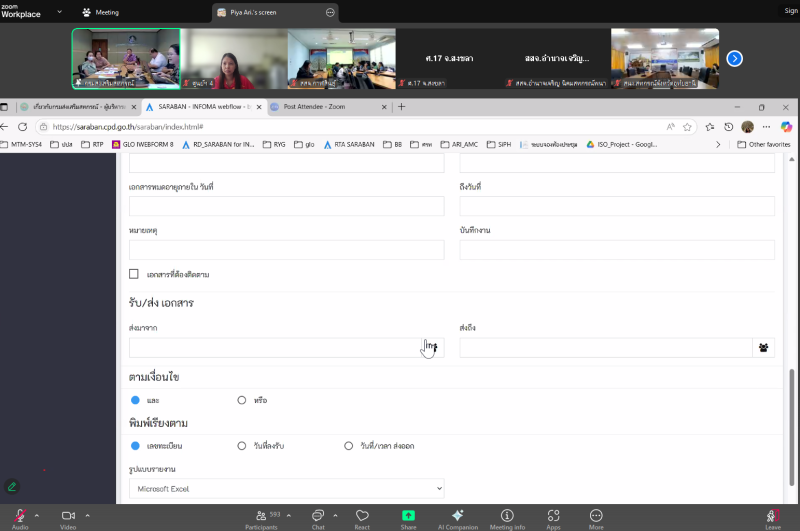Open the RTA SARABAN bookmark
Screen dimensions: 800x531
(348, 144)
